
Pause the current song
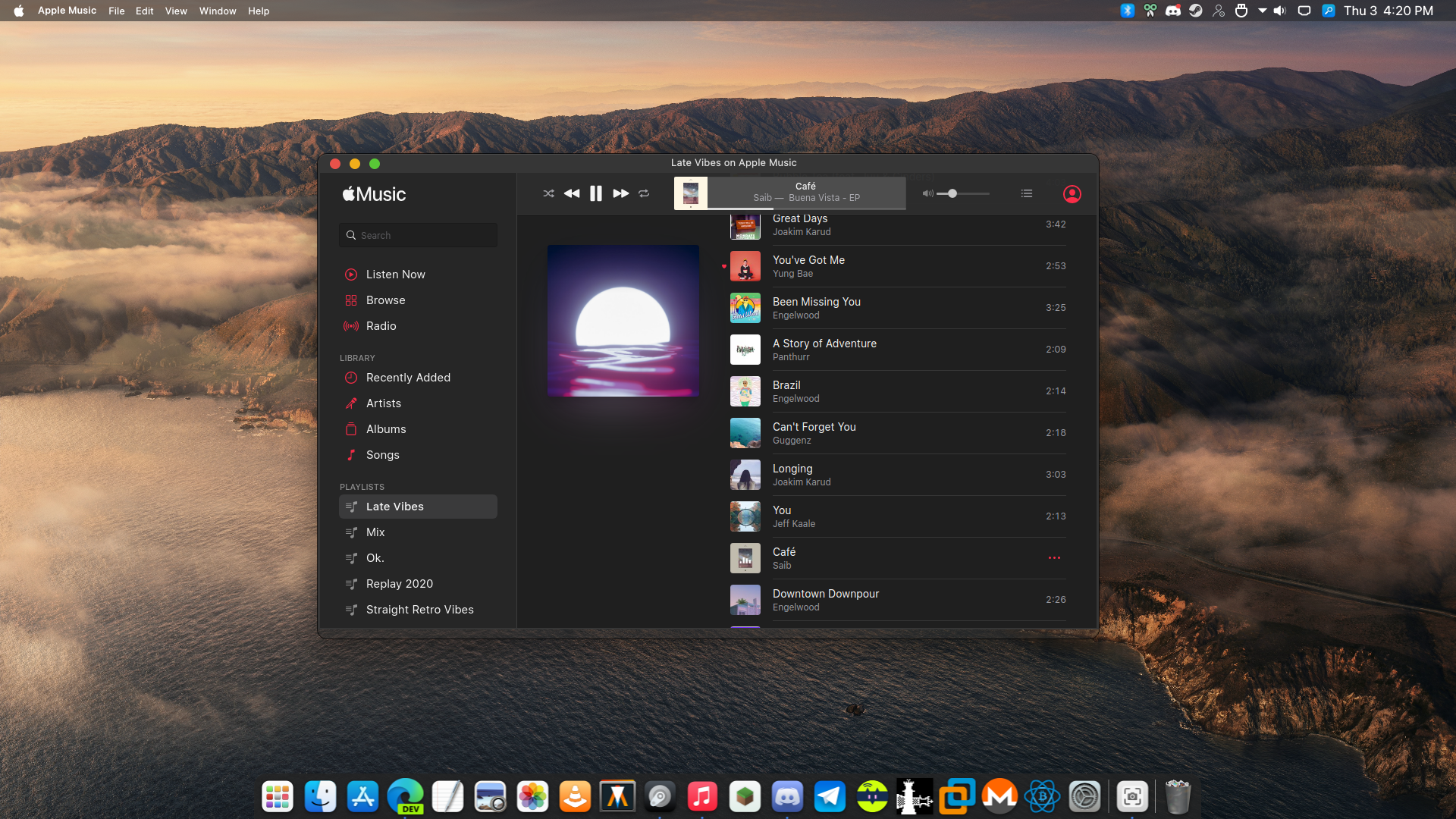click(596, 194)
